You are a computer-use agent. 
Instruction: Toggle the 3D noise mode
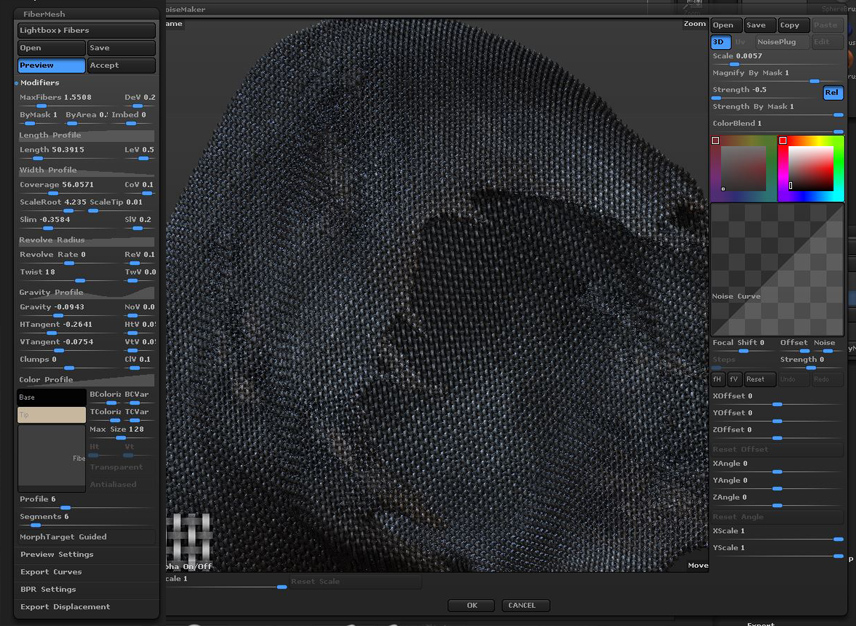721,42
